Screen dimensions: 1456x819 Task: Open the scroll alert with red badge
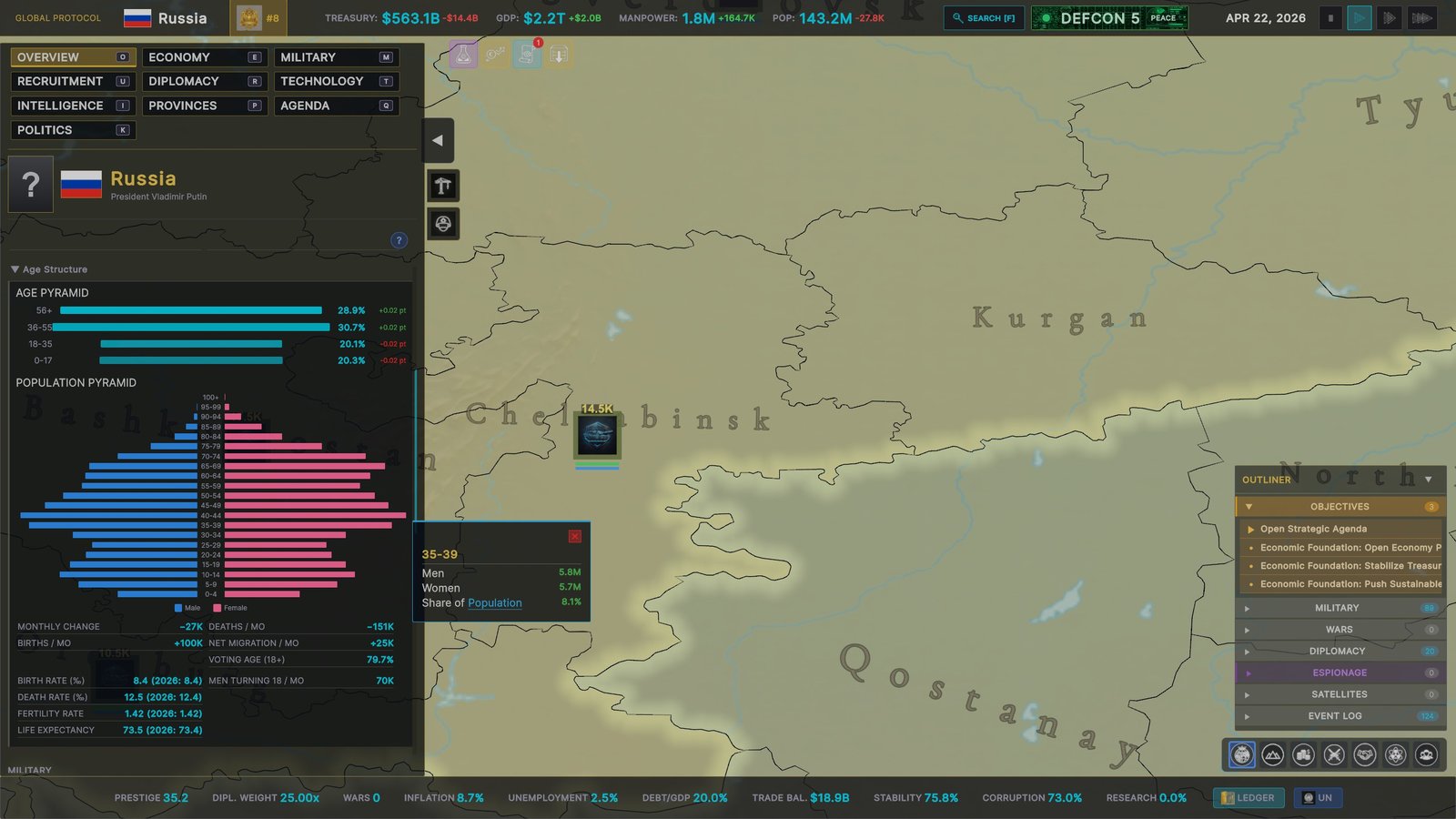[527, 55]
